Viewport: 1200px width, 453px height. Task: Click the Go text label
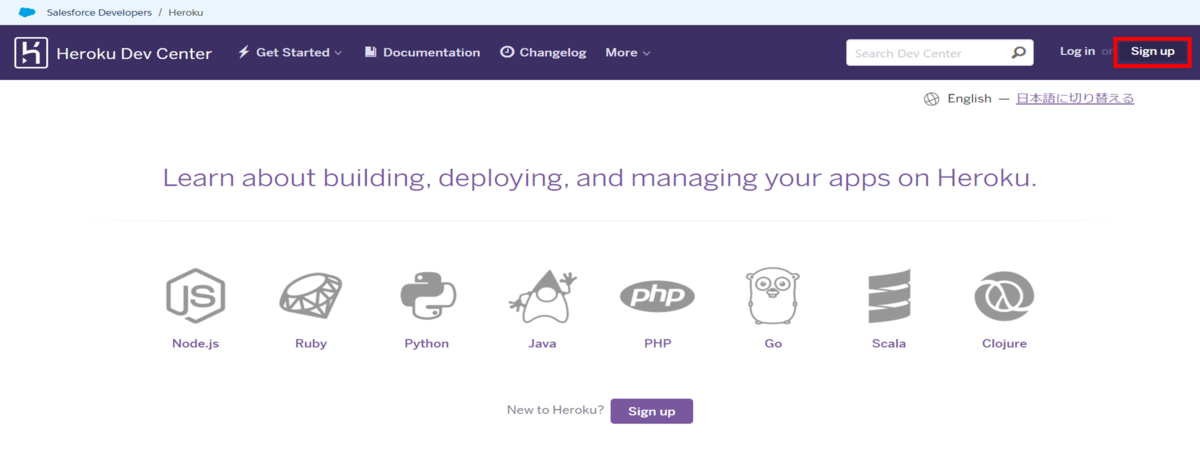pyautogui.click(x=774, y=343)
